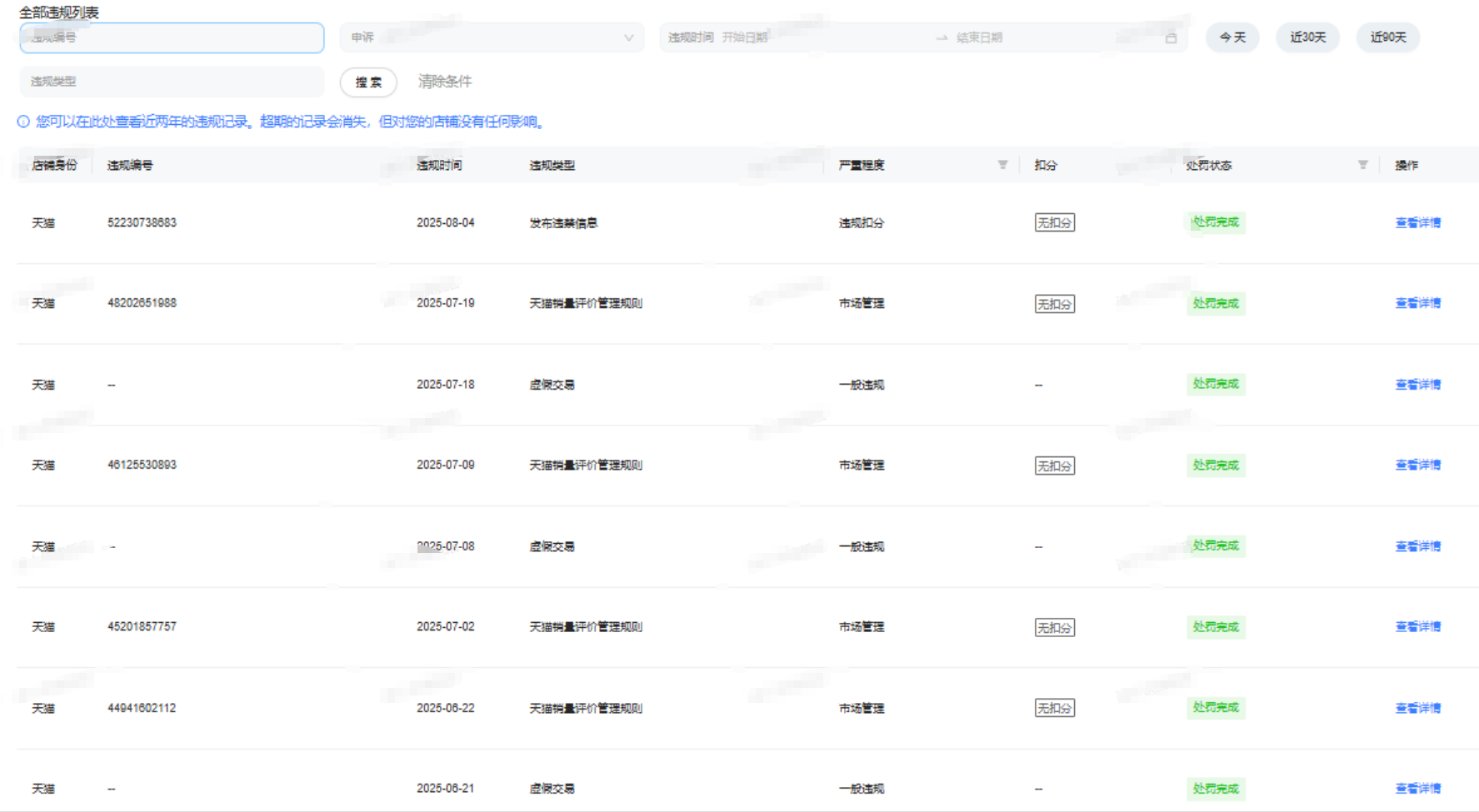Image resolution: width=1479 pixels, height=812 pixels.
Task: Click 处罚完成 status badge for 2025-06-22 row
Action: coord(1216,708)
